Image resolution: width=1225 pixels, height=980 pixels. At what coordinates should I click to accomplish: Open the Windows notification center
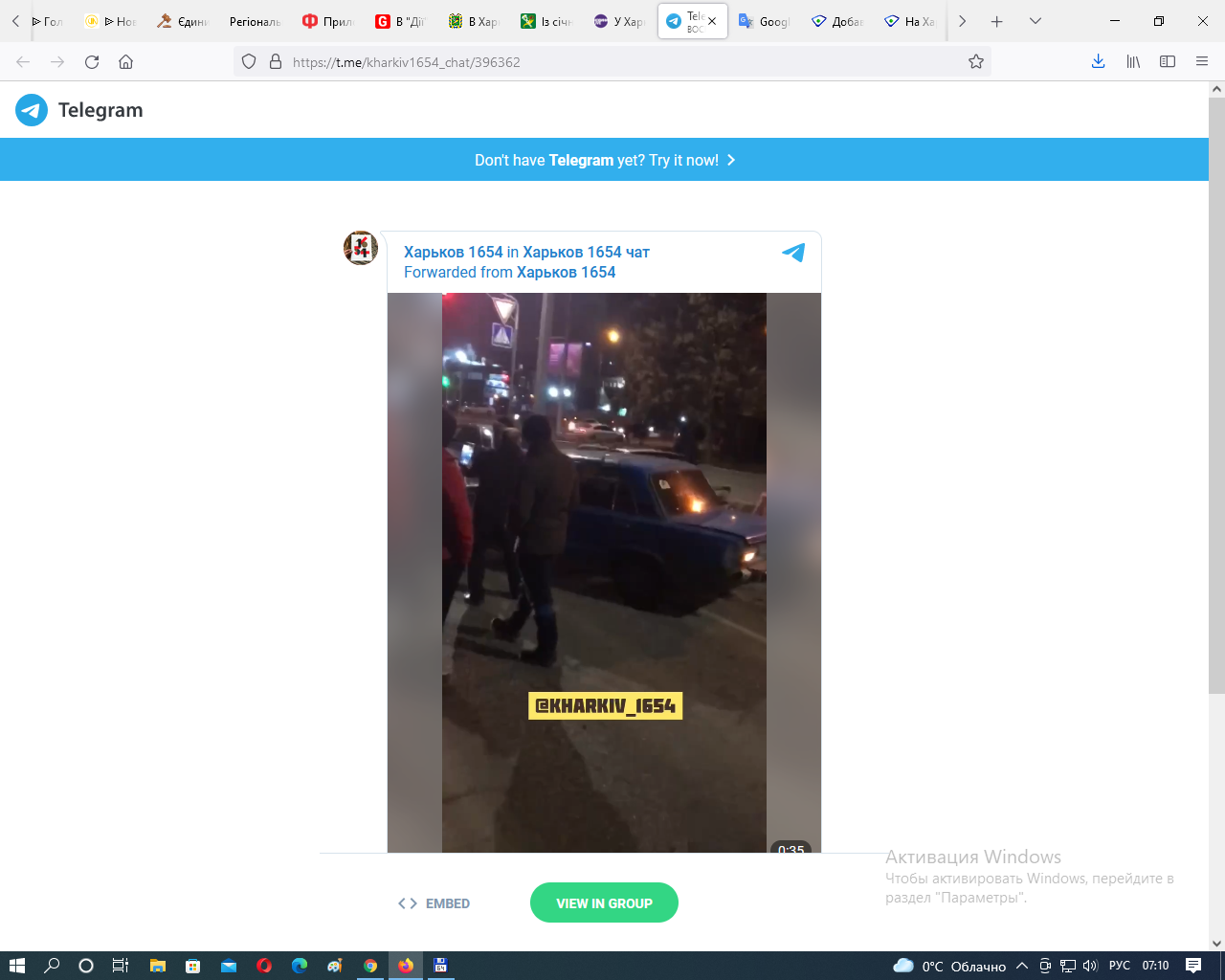point(1193,966)
